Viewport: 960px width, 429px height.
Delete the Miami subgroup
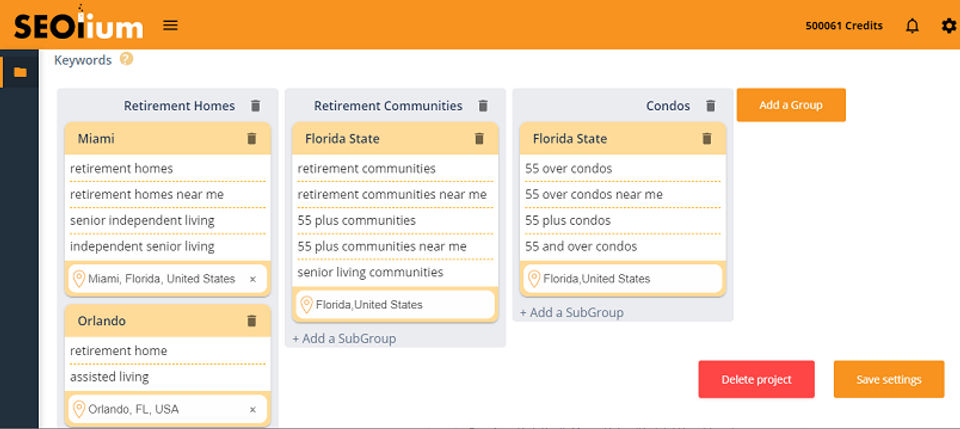coord(252,138)
